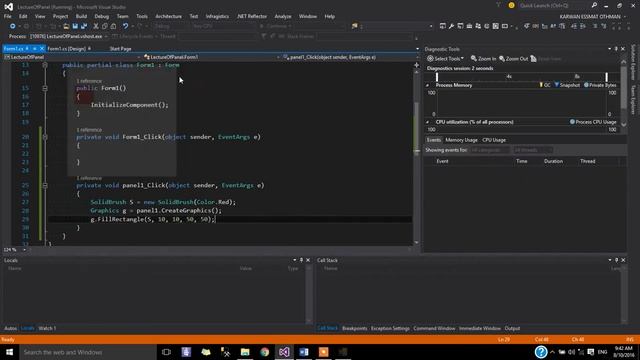Switch to the CPU Usage tab
Viewport: 640px width, 360px height.
[x=494, y=140]
